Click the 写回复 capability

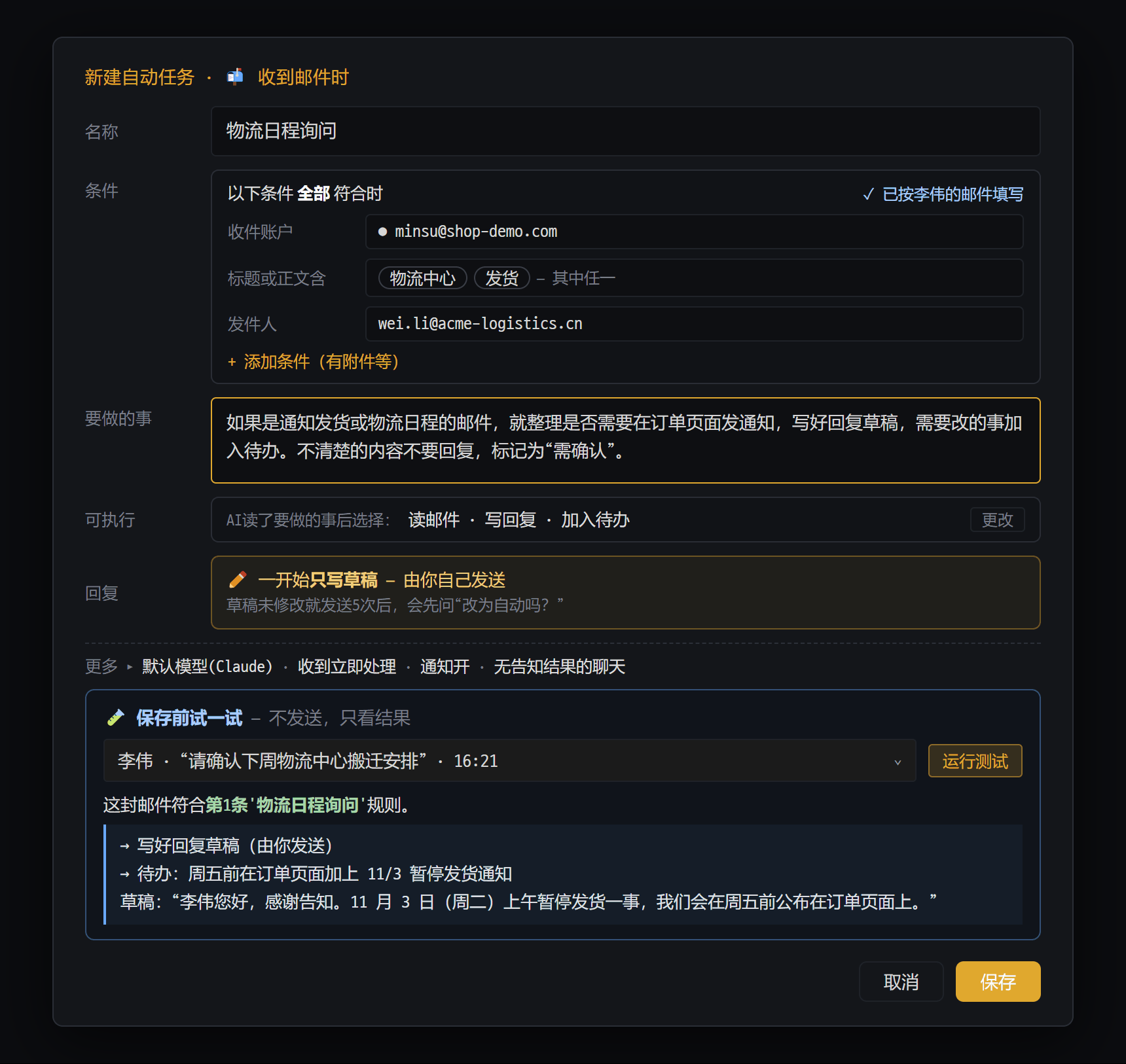tap(510, 520)
